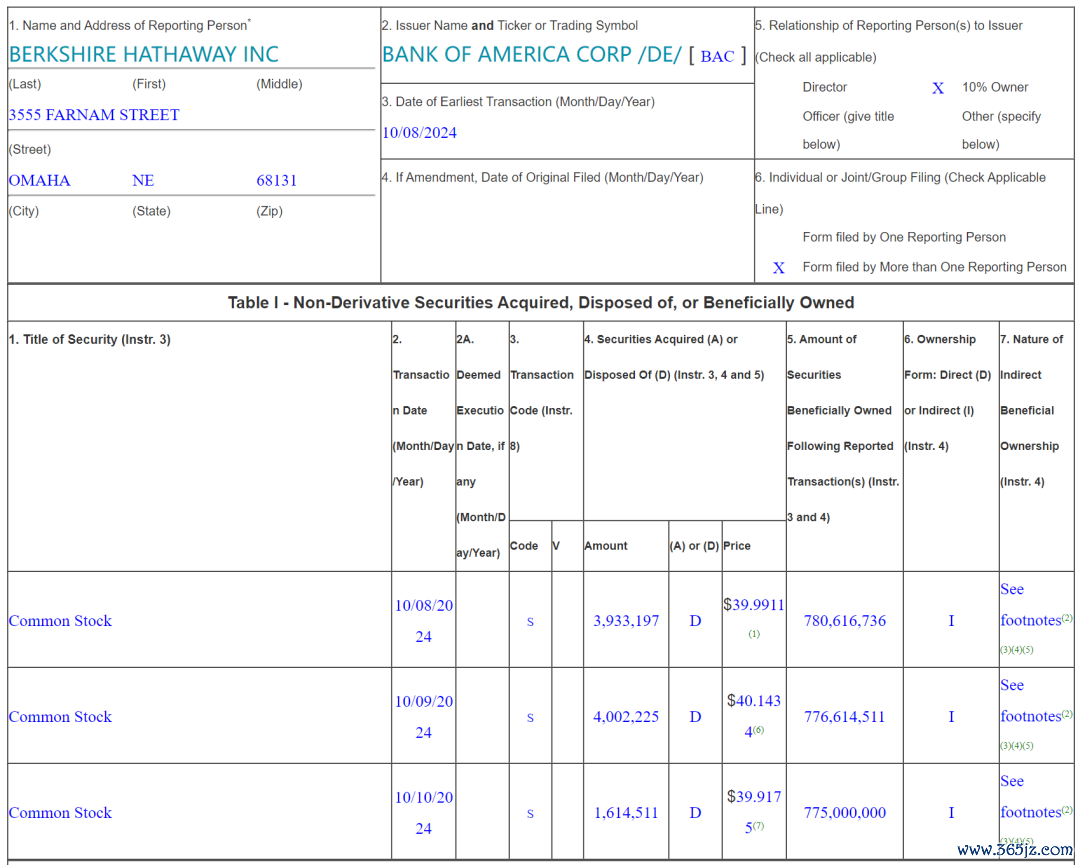
Task: Click the BAC ticker symbol
Action: (717, 56)
